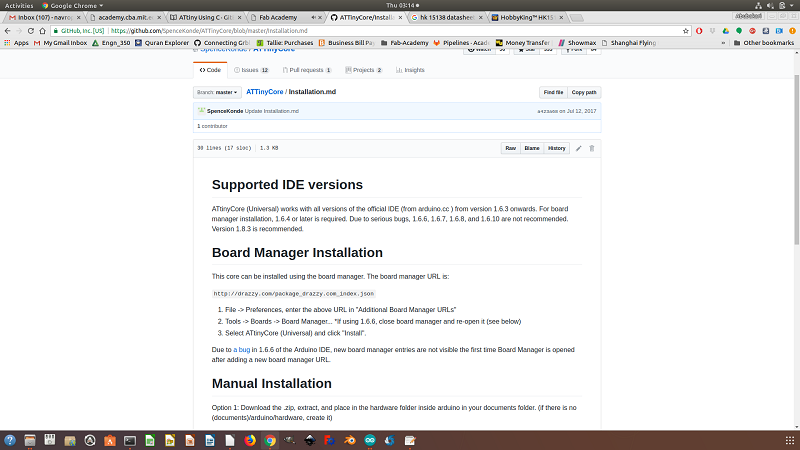Screen dimensions: 800x450
Task: Open the Showmax bookmark
Action: [577, 43]
